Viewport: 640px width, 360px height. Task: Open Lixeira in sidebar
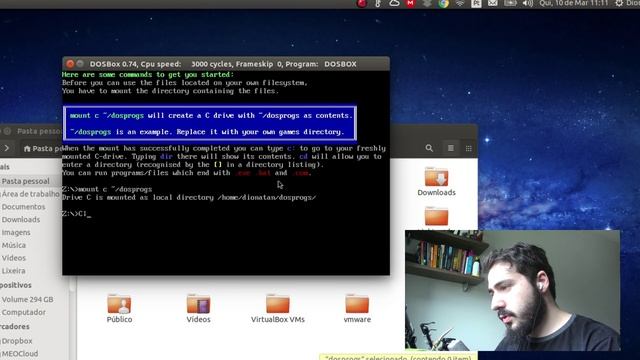[13, 271]
